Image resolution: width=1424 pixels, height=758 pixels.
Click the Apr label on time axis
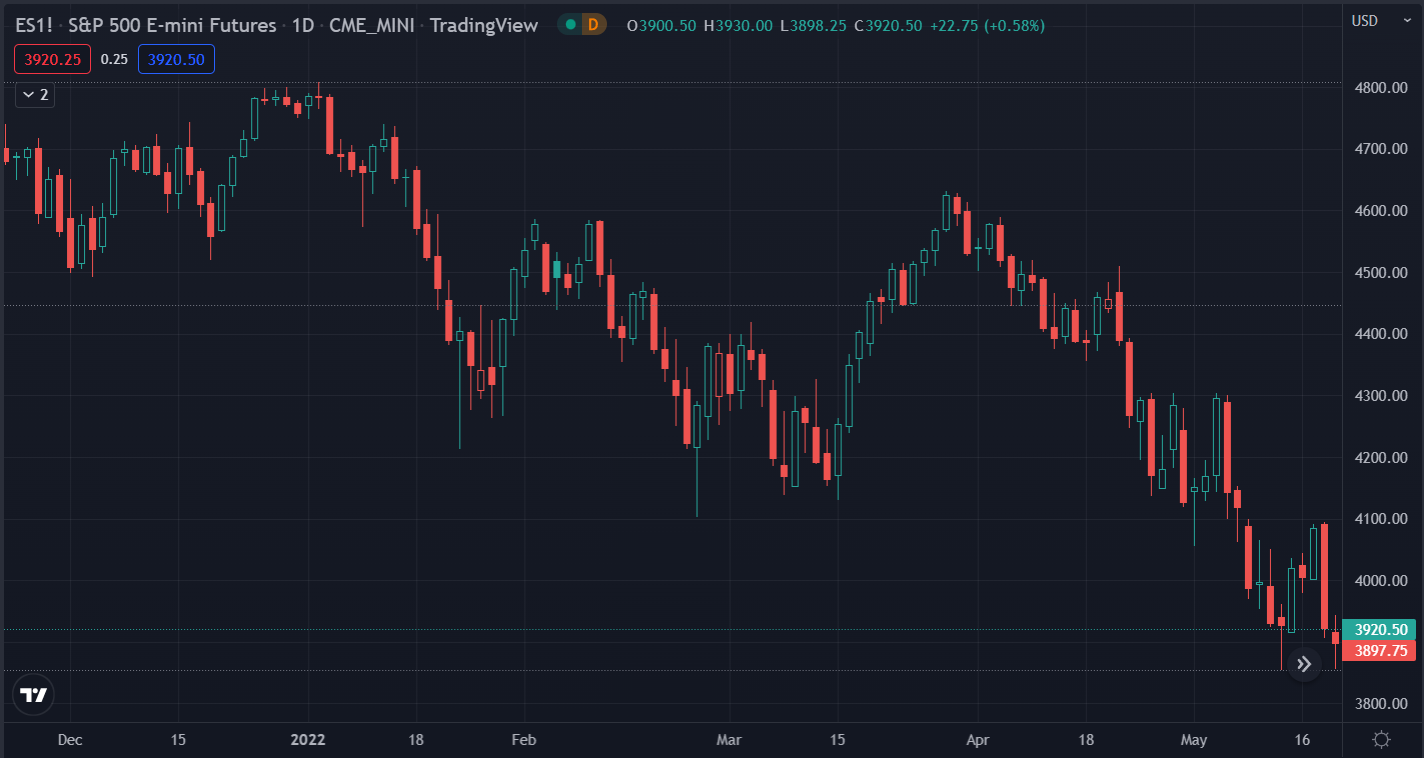(978, 740)
